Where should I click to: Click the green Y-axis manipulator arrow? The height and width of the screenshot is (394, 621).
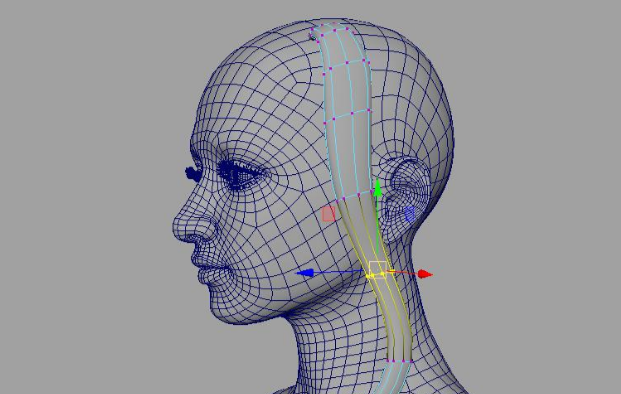pyautogui.click(x=377, y=187)
